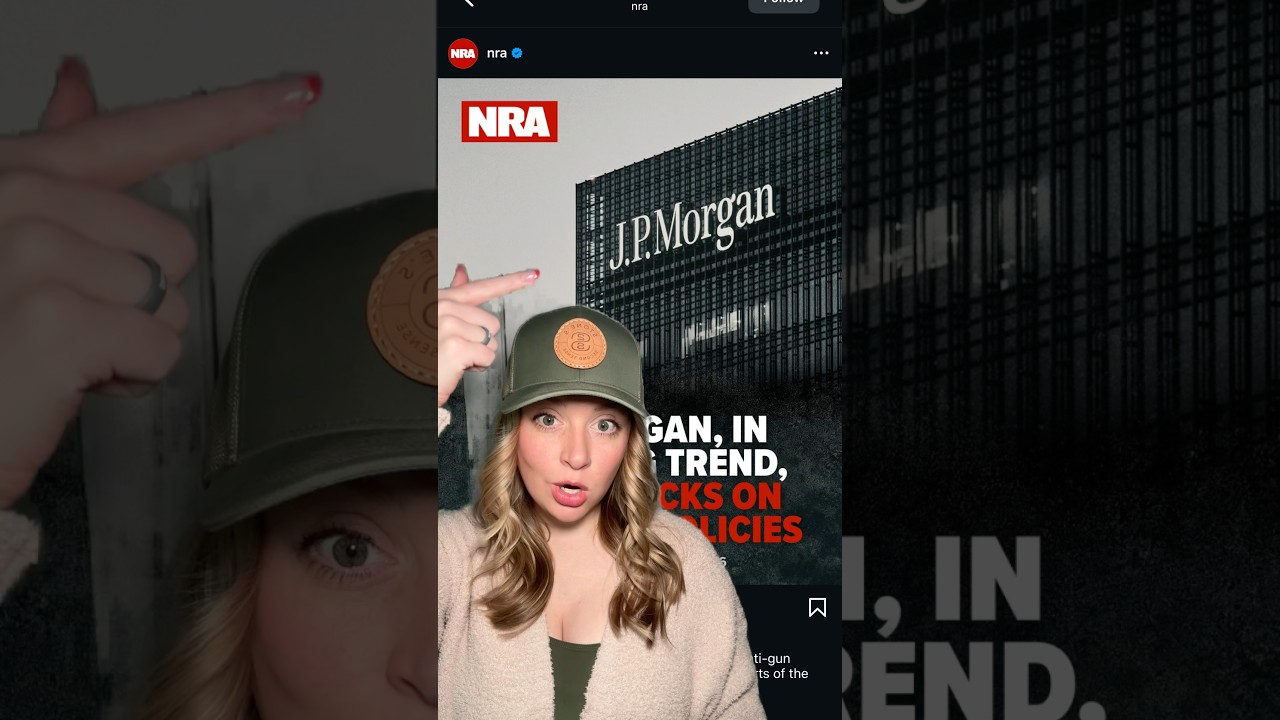Follow the nra account
Screen dimensions: 1280x720
(x=783, y=4)
